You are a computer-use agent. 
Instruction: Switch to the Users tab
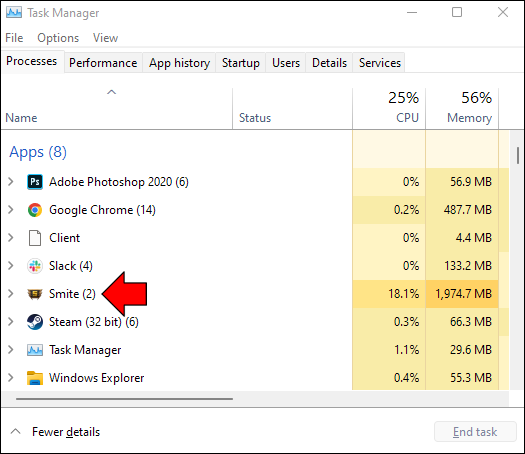pyautogui.click(x=286, y=63)
